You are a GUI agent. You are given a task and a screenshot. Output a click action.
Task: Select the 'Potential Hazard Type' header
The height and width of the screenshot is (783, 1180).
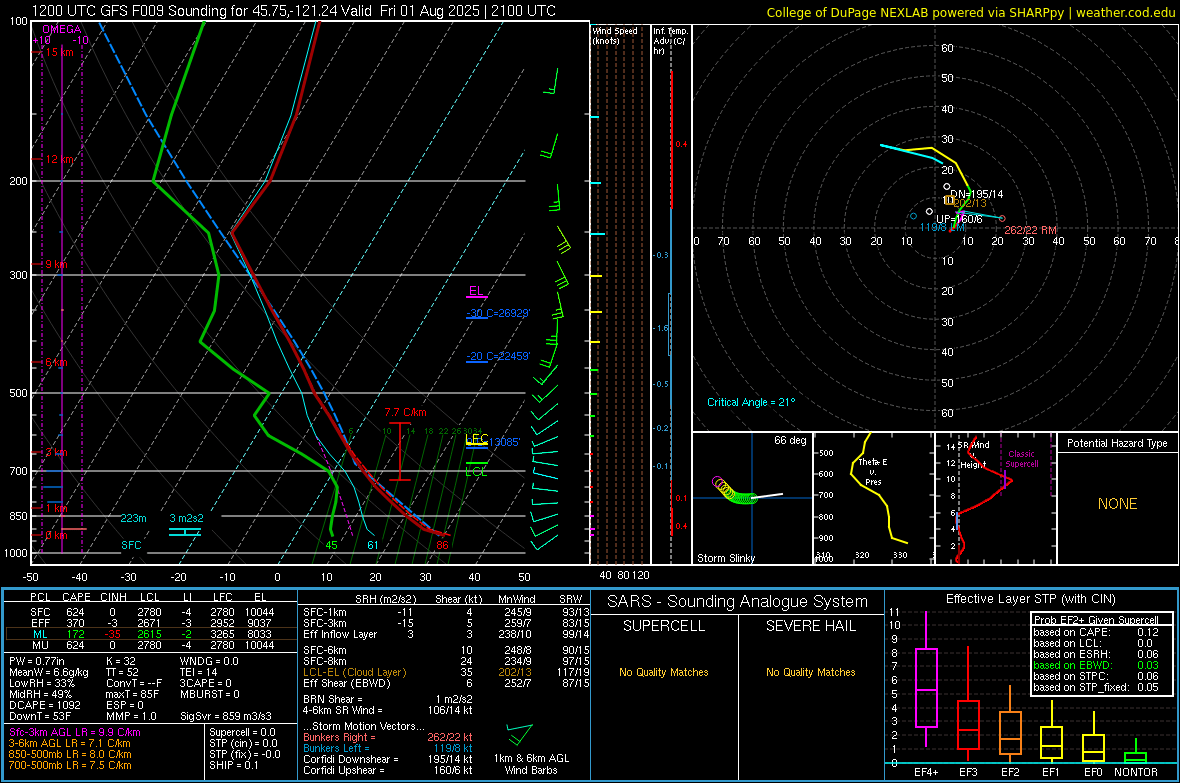click(x=1117, y=443)
